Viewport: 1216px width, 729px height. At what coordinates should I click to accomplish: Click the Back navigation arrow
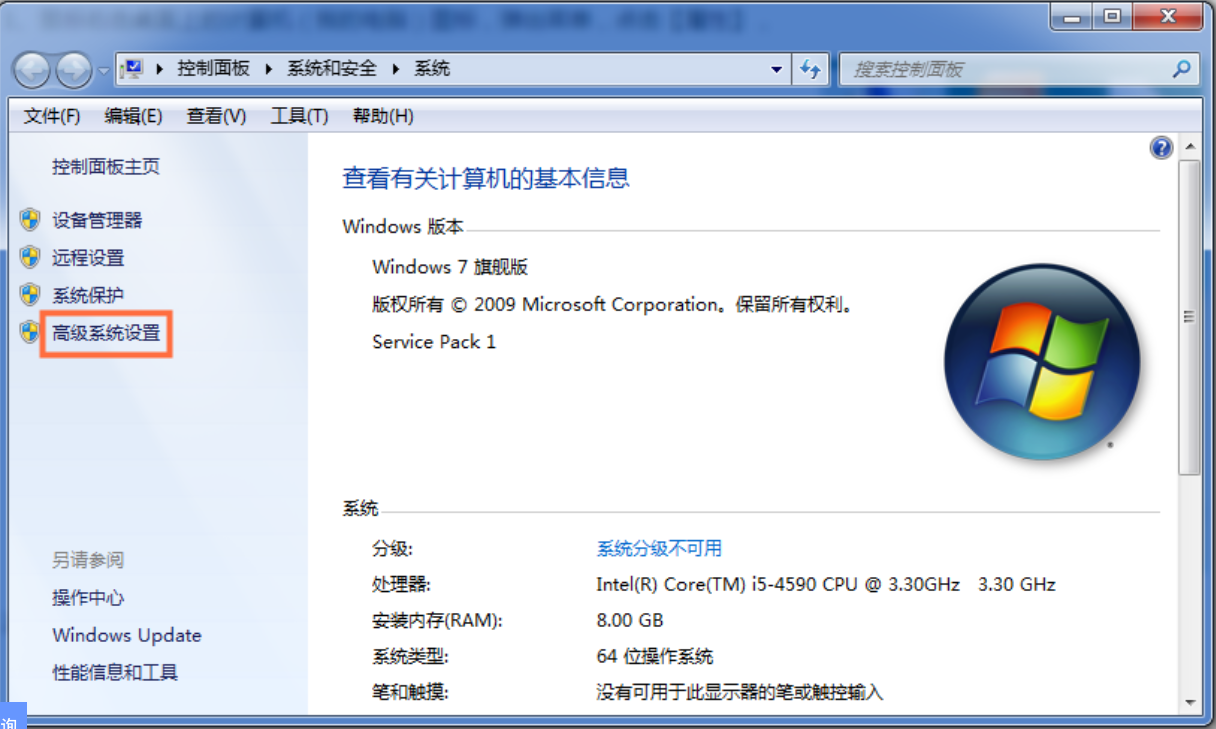point(32,69)
